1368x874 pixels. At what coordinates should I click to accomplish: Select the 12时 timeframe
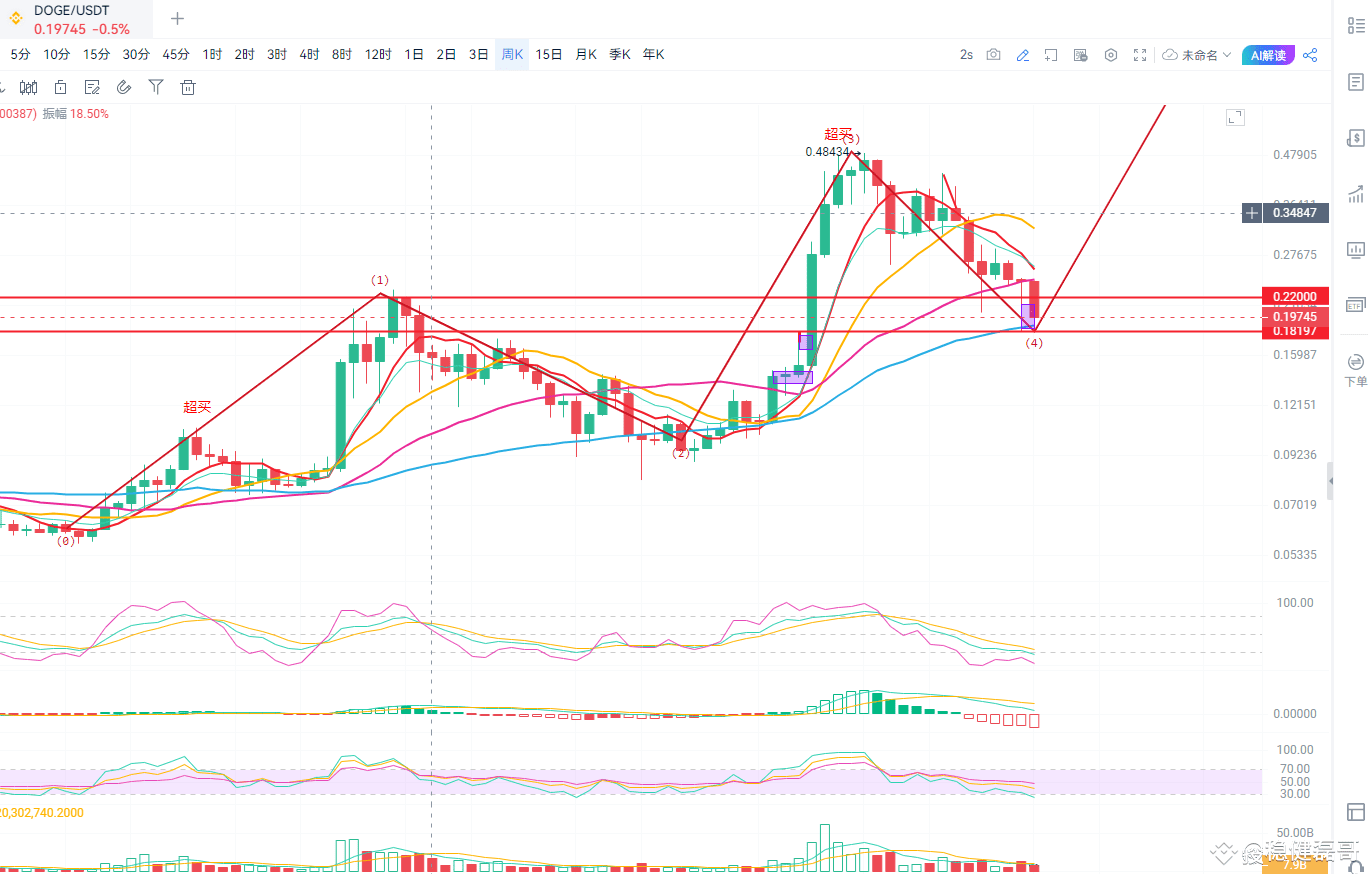[378, 55]
